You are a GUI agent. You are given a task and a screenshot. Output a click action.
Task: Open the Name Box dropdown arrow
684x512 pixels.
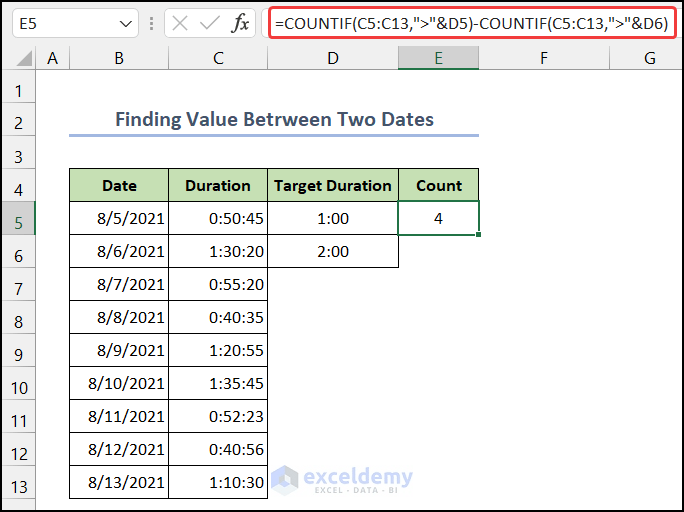coord(126,24)
